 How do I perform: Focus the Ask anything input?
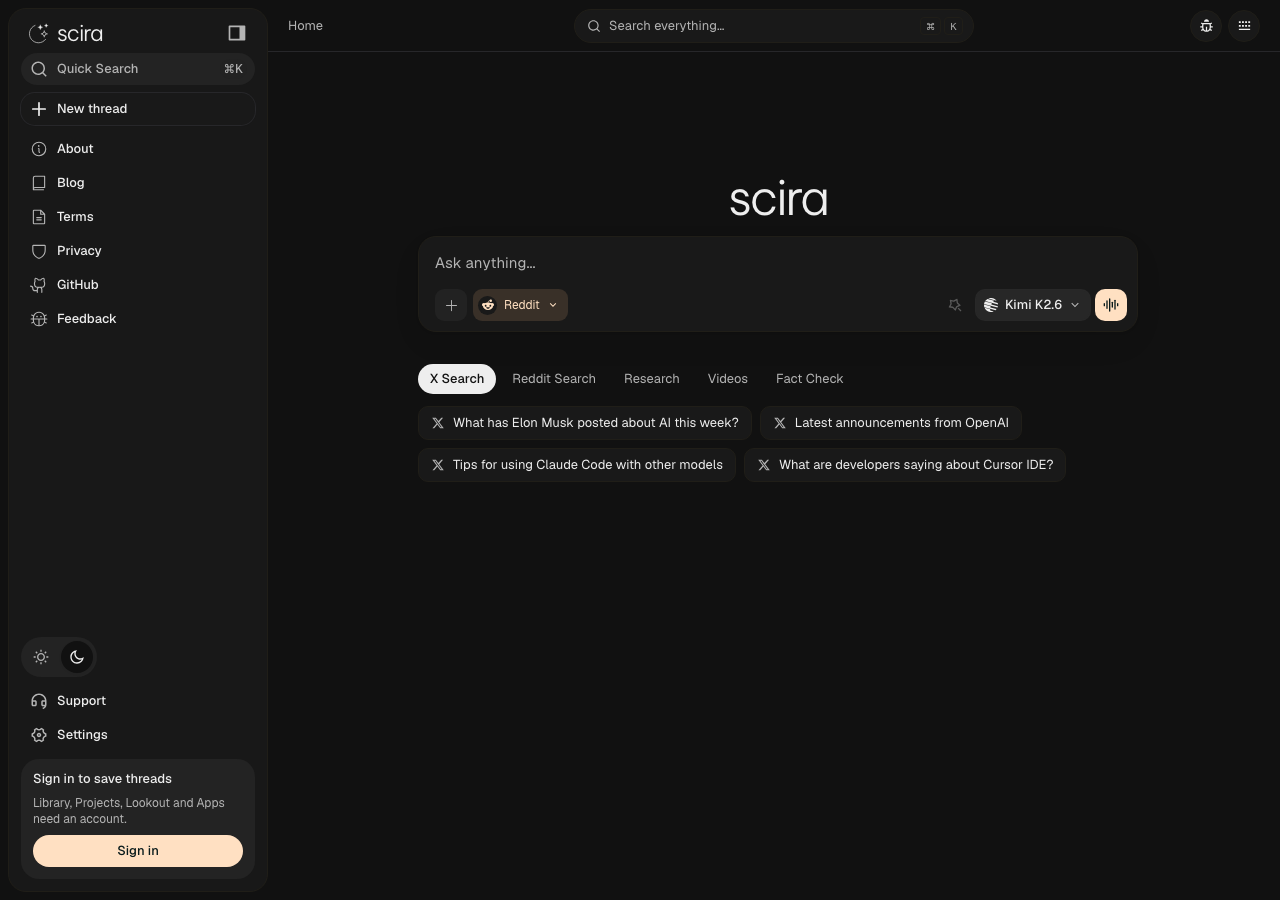(x=778, y=263)
